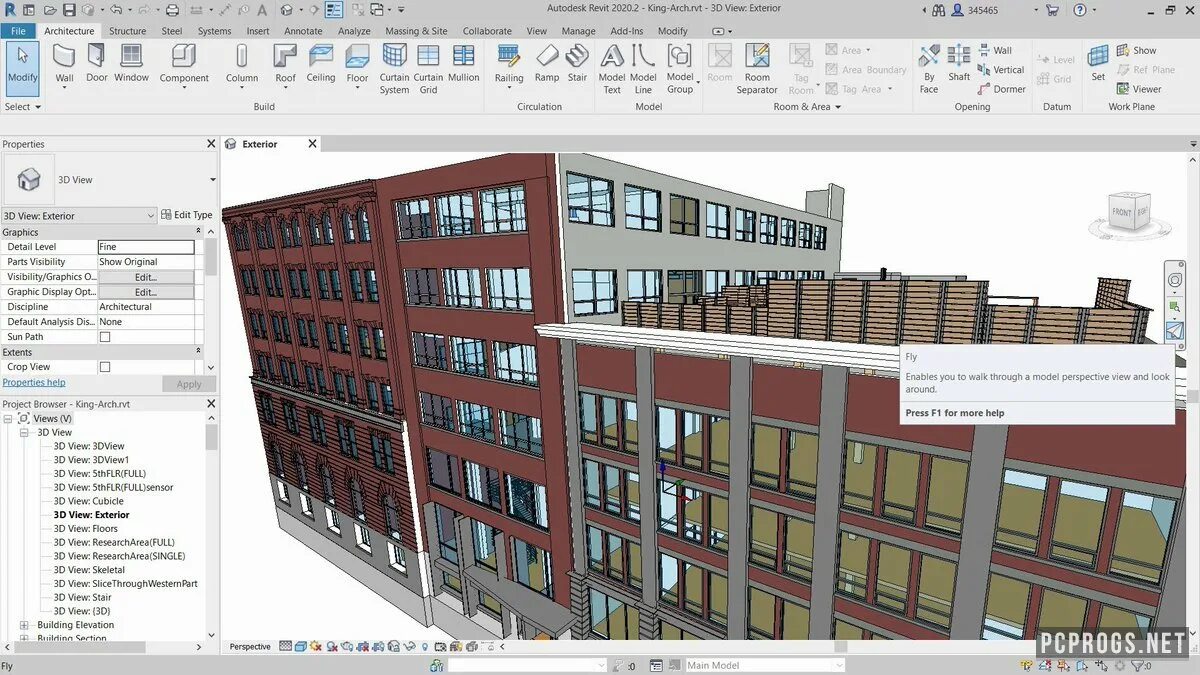Select the Model Text tool
The width and height of the screenshot is (1200, 675).
[612, 69]
